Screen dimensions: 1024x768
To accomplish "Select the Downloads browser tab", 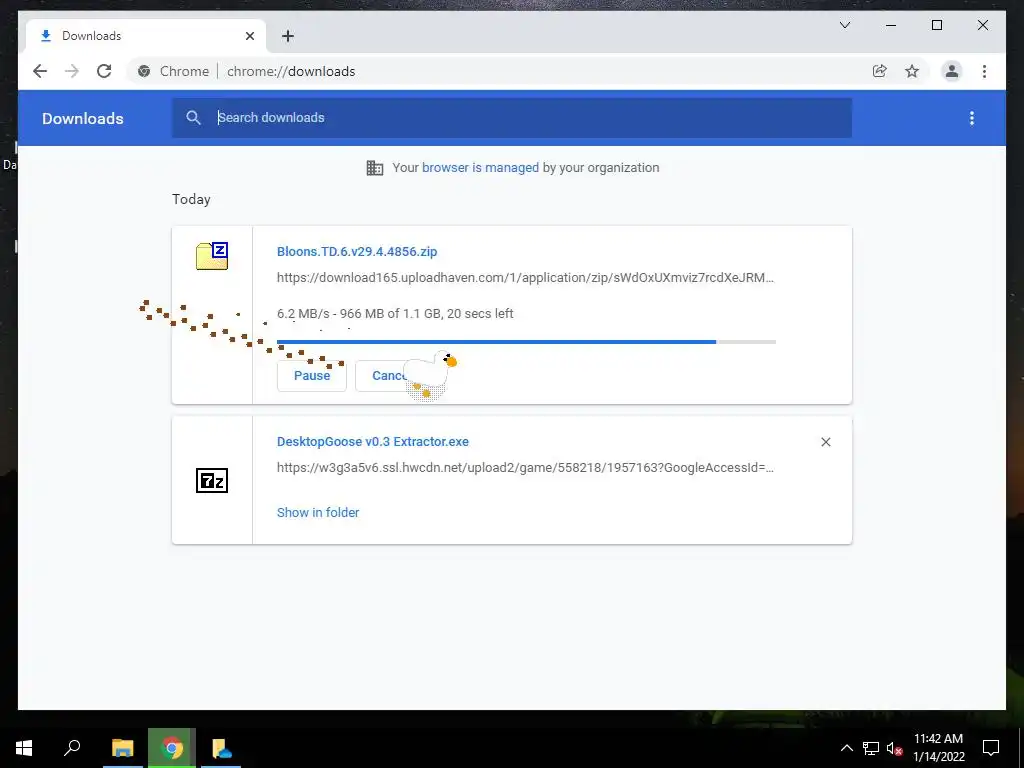I will 146,36.
